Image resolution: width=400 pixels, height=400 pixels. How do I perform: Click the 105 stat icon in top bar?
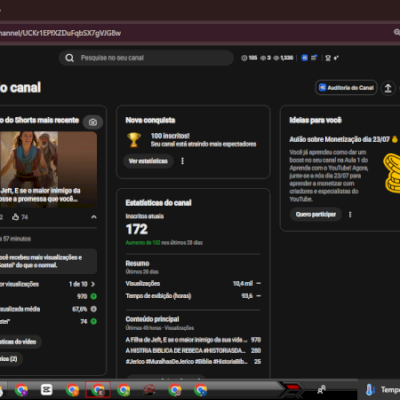(x=244, y=58)
